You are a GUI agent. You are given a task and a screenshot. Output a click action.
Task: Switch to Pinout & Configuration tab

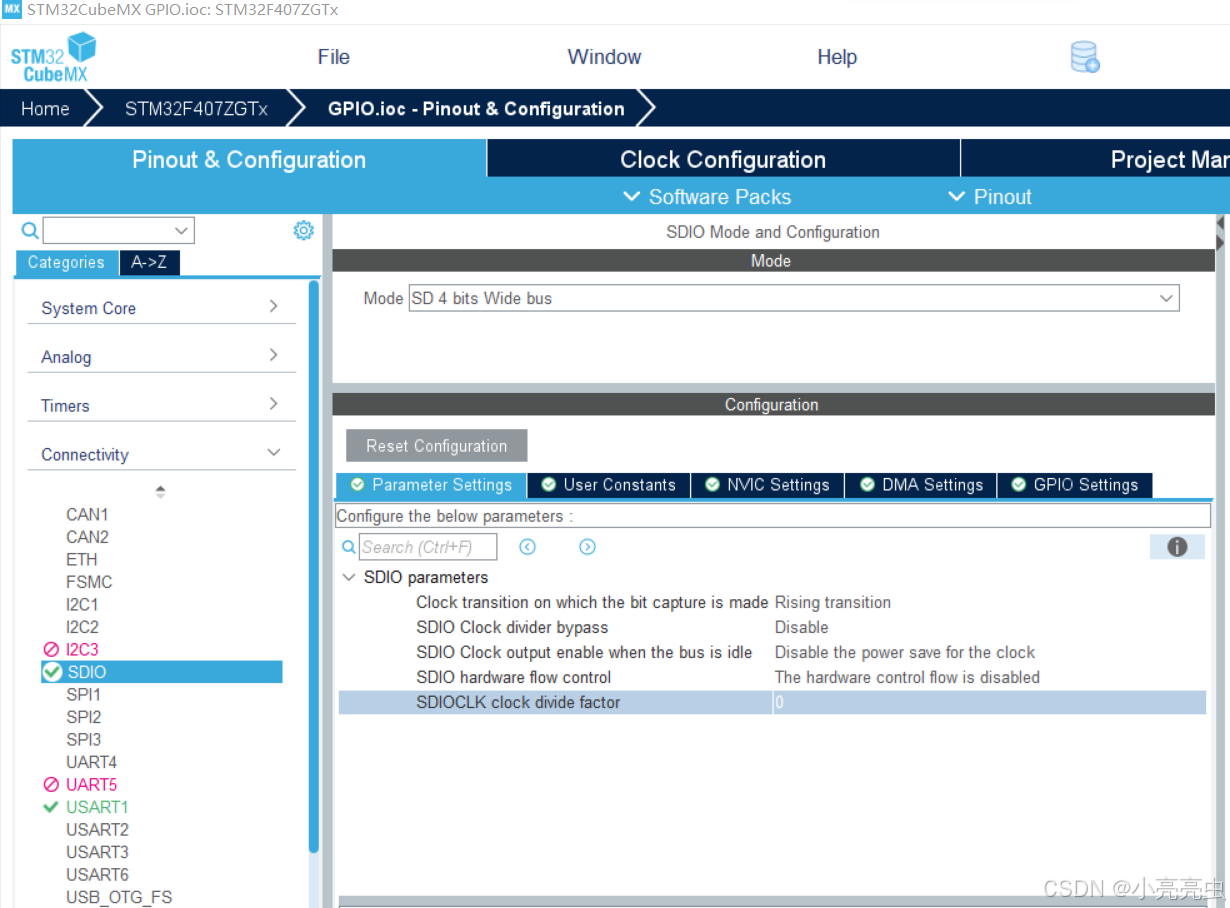coord(249,160)
